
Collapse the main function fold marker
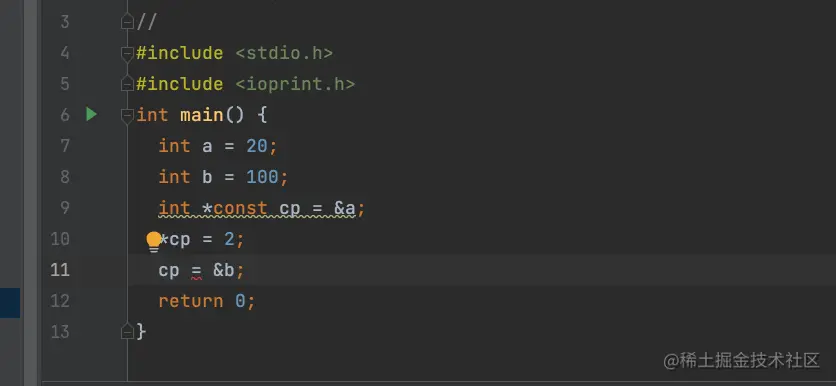pos(127,115)
